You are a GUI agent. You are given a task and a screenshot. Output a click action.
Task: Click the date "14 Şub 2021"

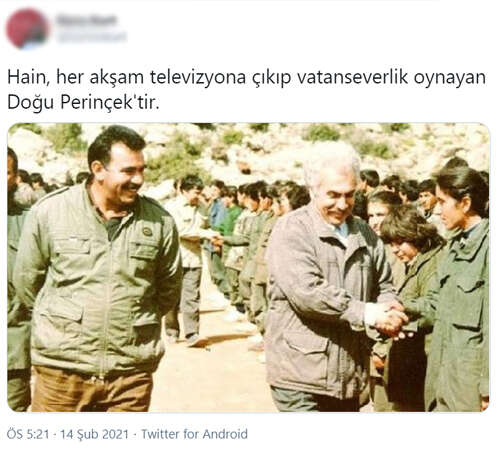tap(94, 434)
